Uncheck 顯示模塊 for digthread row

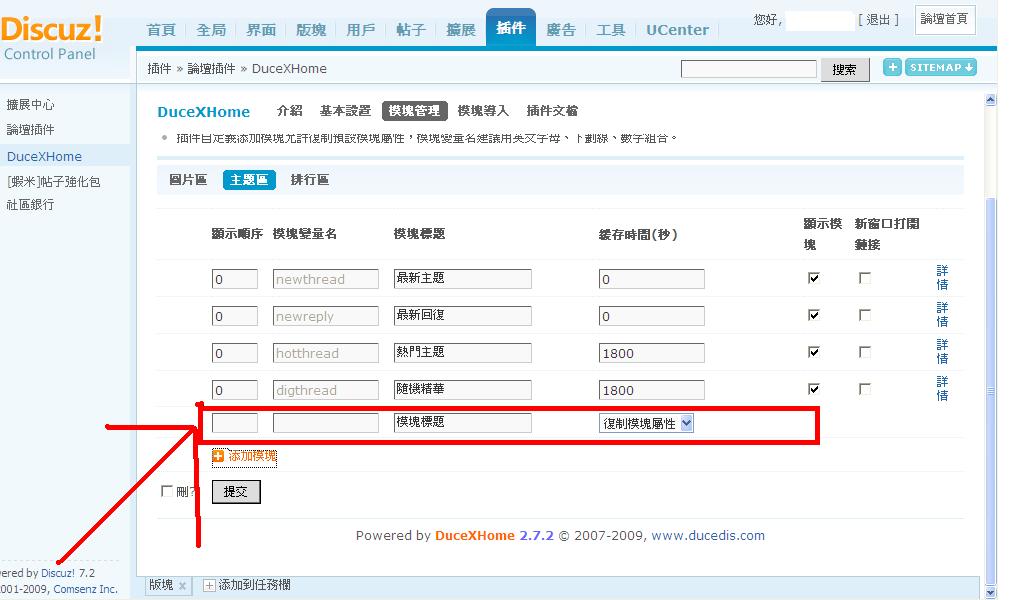[814, 389]
